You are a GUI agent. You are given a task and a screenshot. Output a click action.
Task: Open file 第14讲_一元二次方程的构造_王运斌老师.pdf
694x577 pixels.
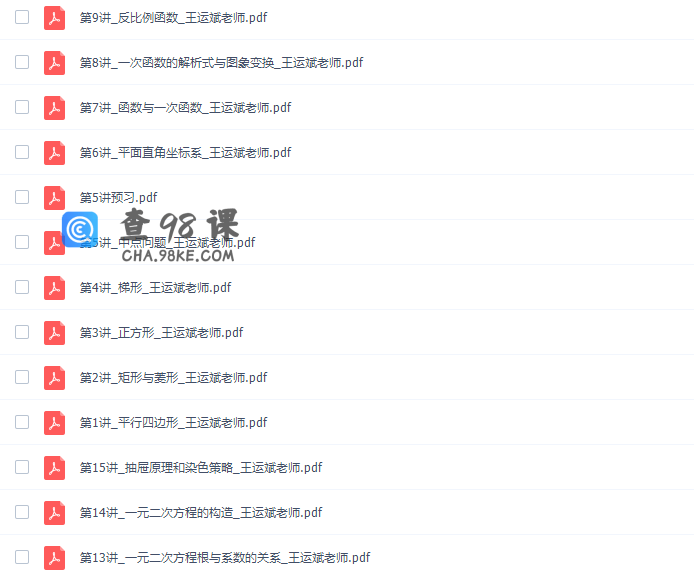(x=201, y=513)
